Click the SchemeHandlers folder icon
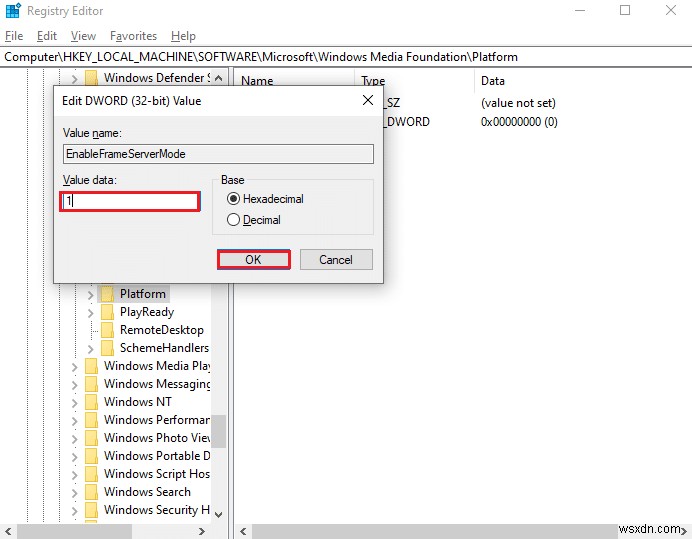This screenshot has width=692, height=539. point(107,348)
